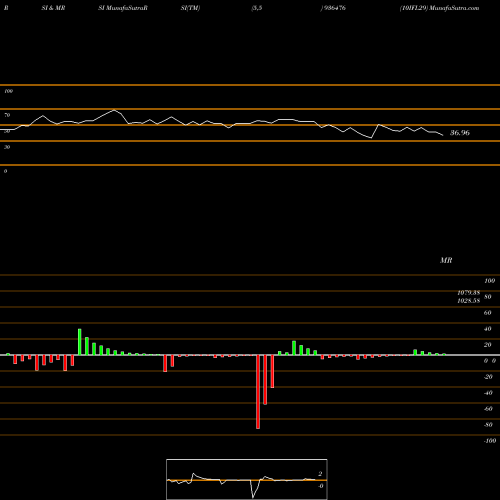Screen dimensions: 500x500
Task: Click the RSI axis label 30
Action: click(x=7, y=147)
